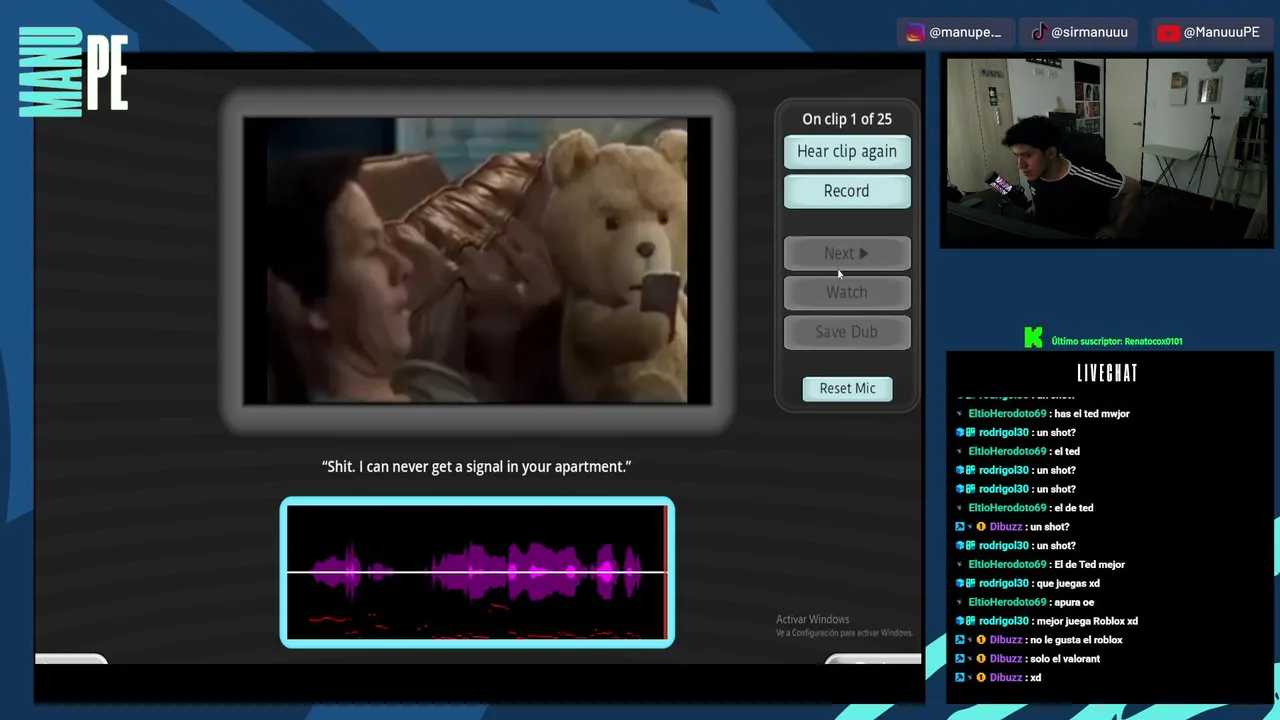Click the Ted movie clip preview
Viewport: 1280px width, 720px height.
coord(477,261)
